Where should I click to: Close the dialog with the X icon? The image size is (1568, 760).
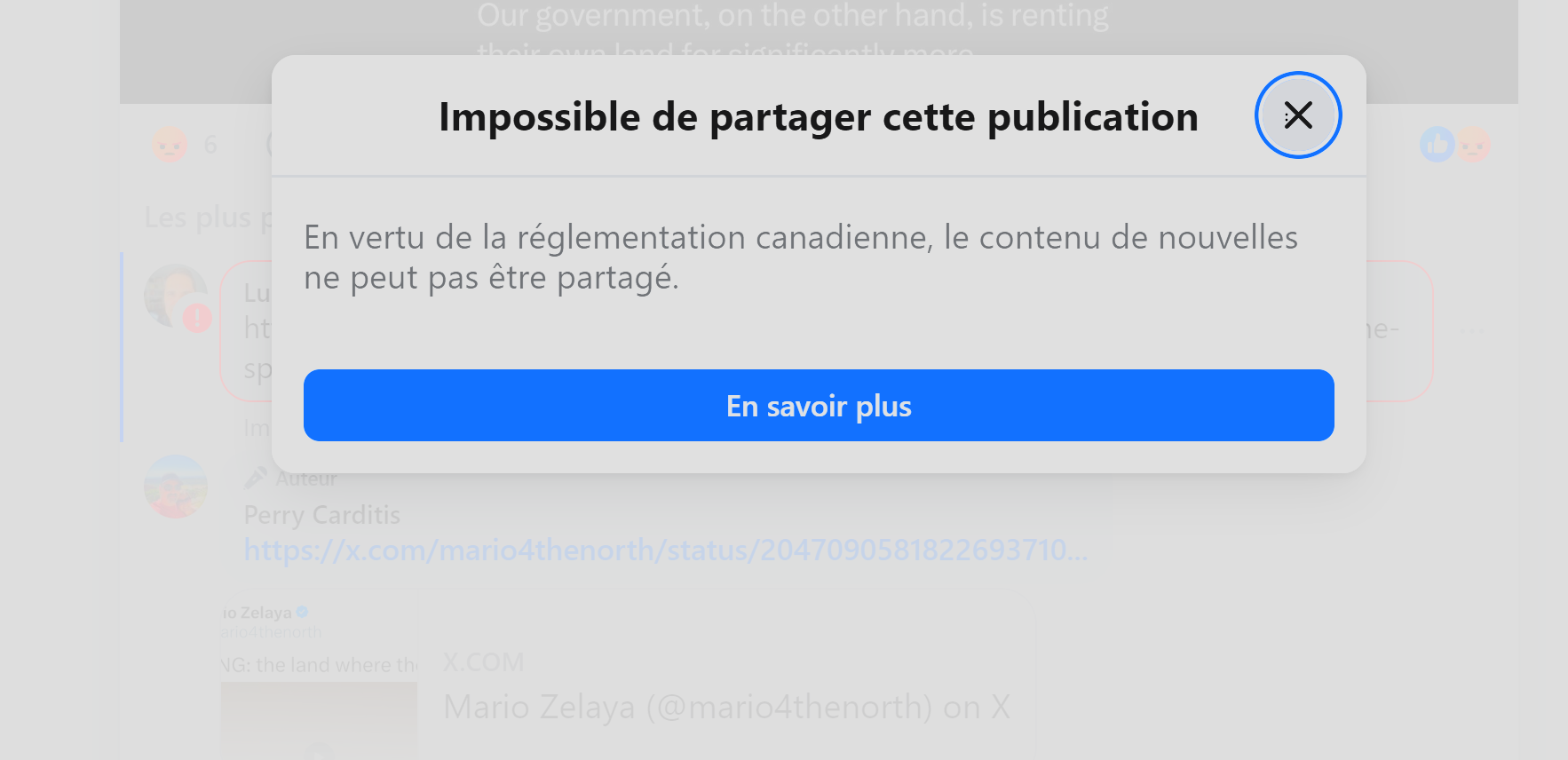[1297, 115]
